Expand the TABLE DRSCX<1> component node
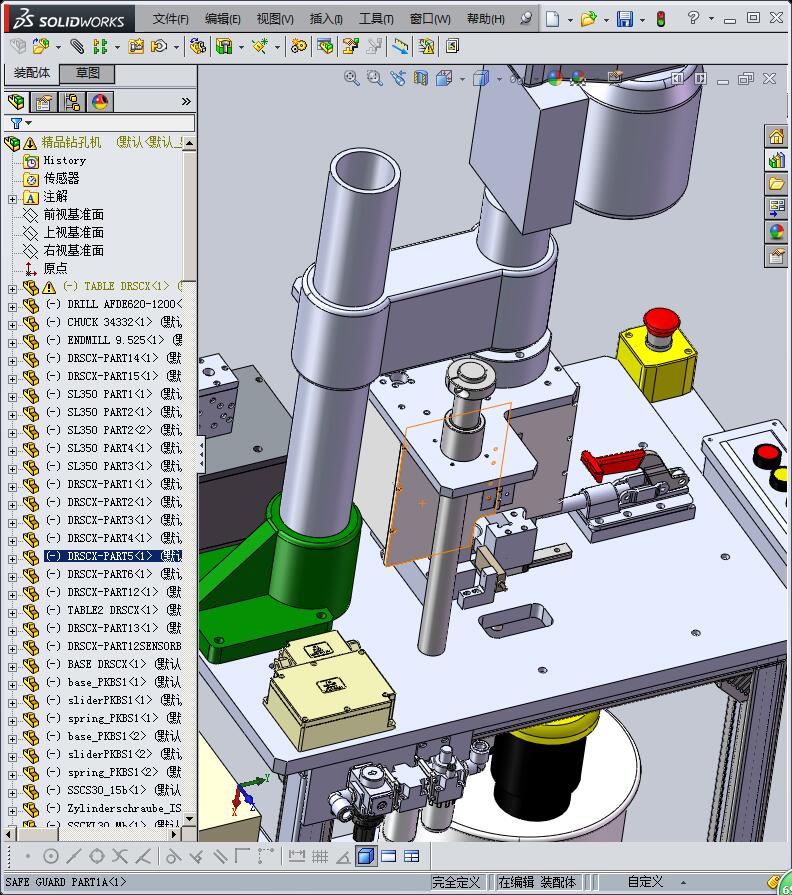Screen dimensions: 792x895 [x=12, y=289]
